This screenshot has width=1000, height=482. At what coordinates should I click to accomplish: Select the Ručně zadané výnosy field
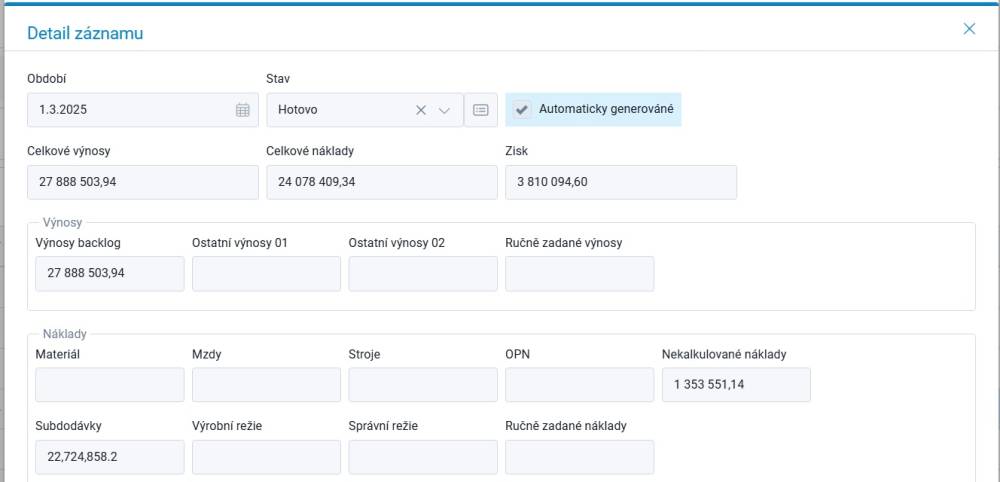click(x=580, y=274)
